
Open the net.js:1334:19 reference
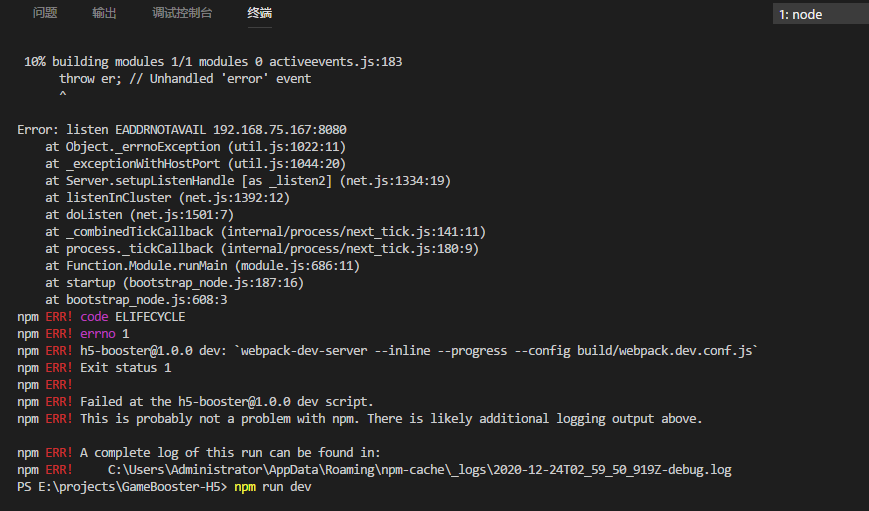click(x=398, y=181)
